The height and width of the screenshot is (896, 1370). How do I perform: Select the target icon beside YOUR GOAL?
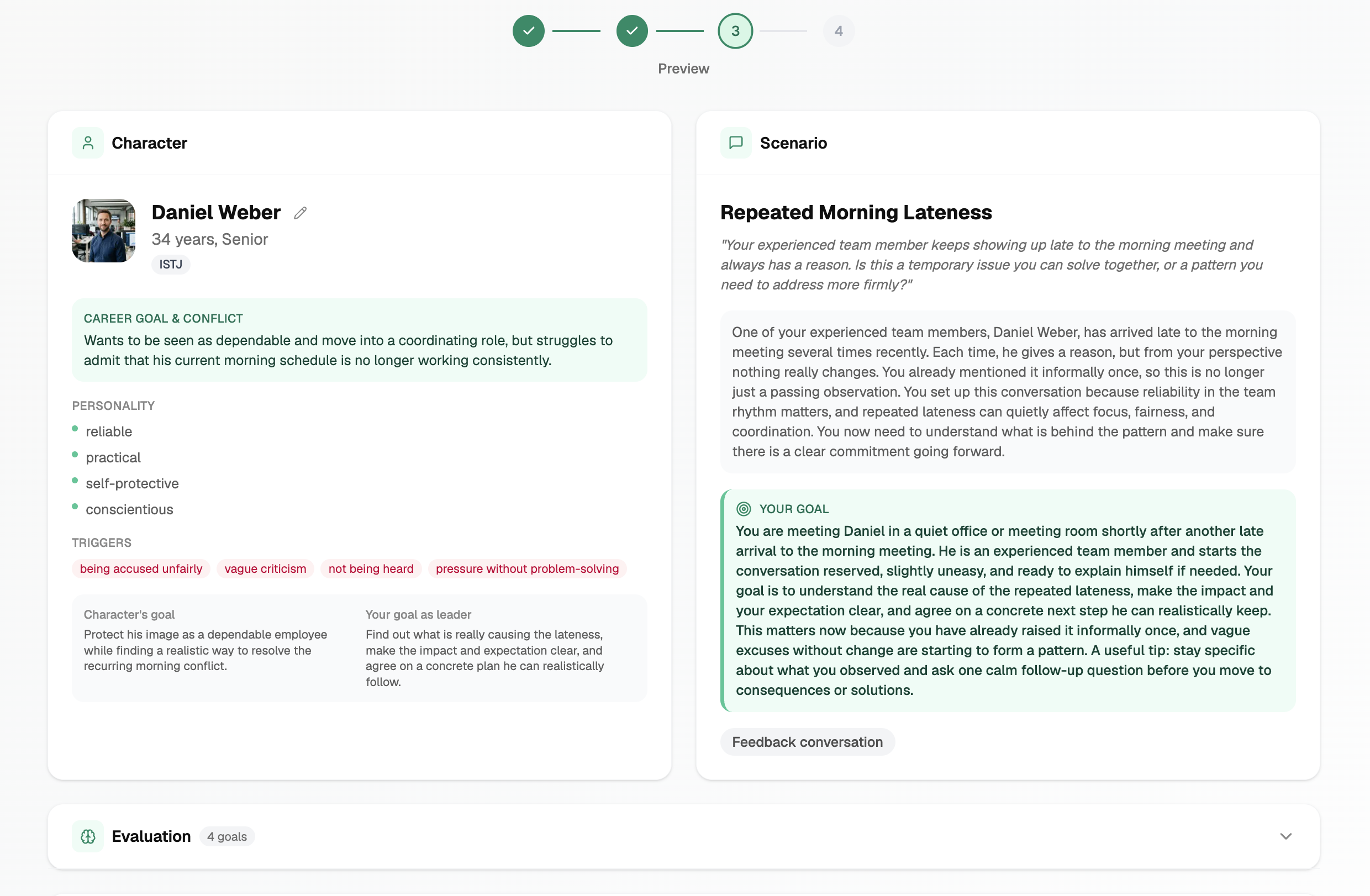743,508
